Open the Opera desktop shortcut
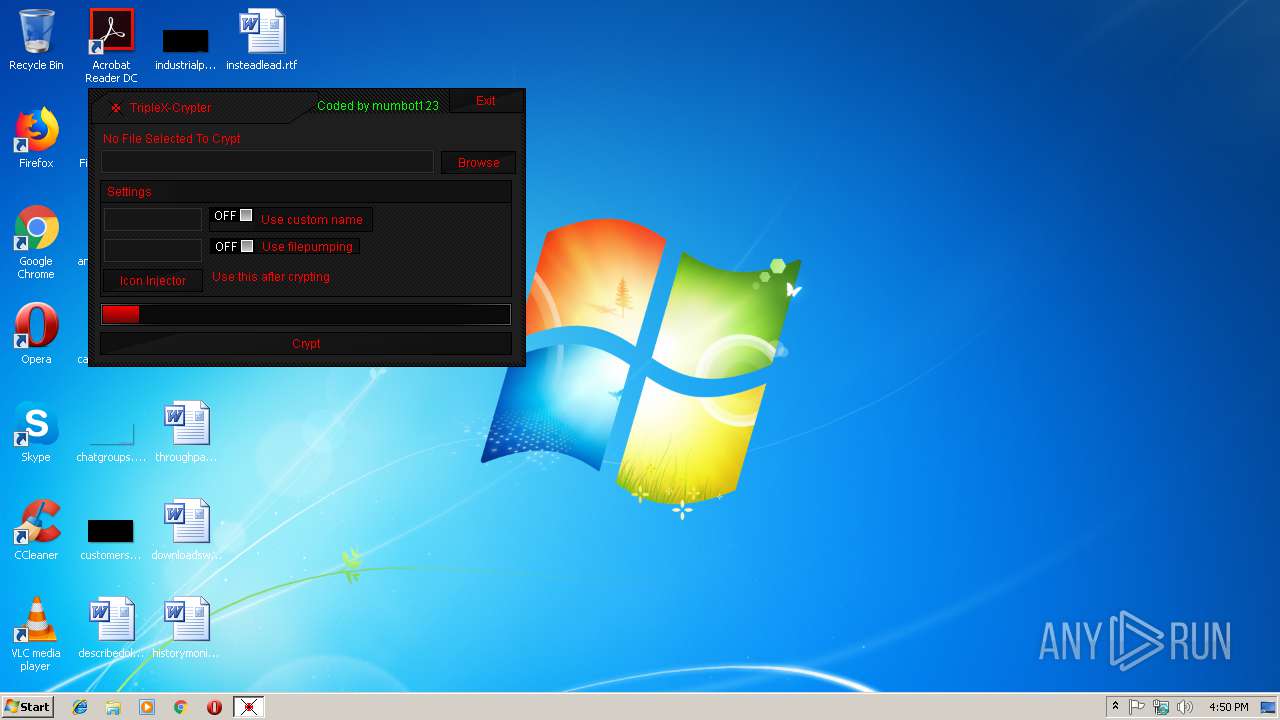 [x=36, y=334]
